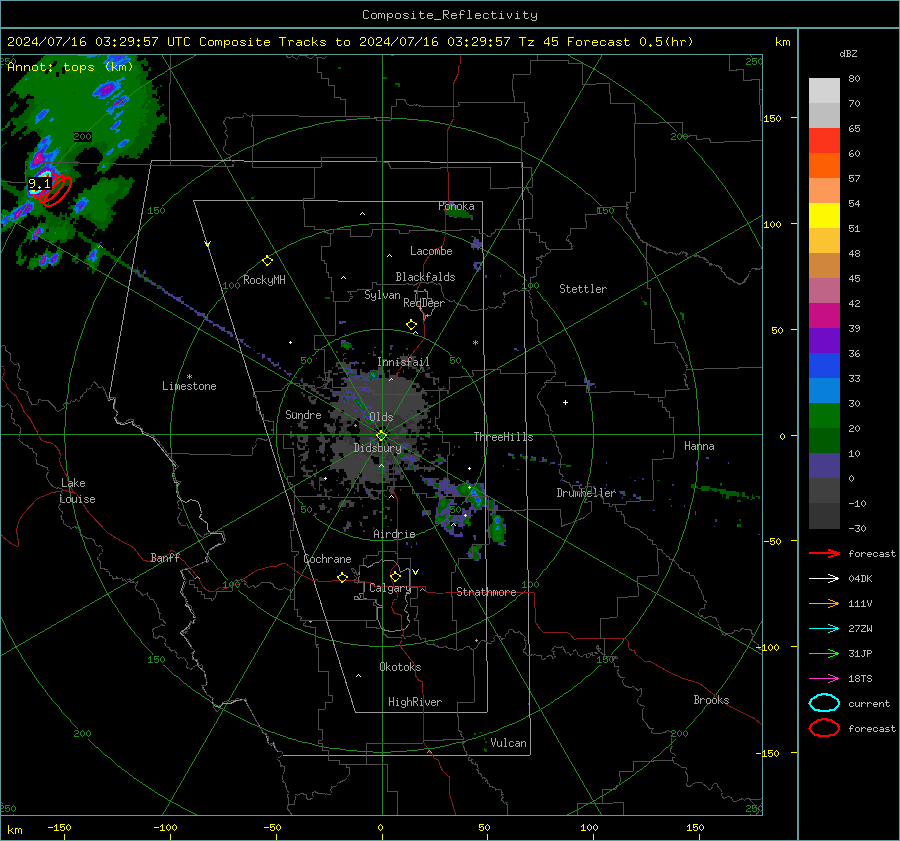Click the Innisfail town label
The width and height of the screenshot is (900, 841).
403,362
